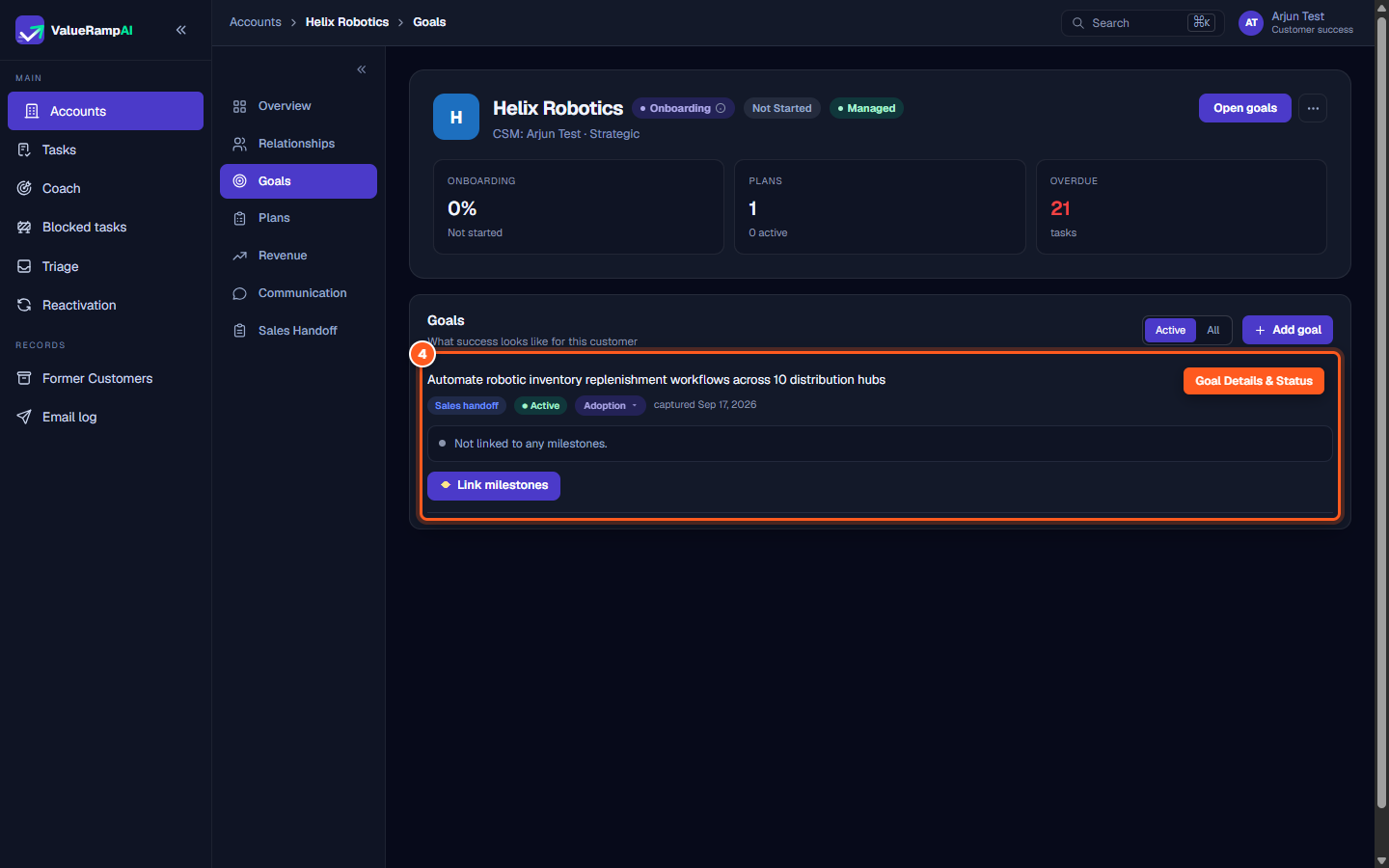Open Goal Details & Status
The height and width of the screenshot is (868, 1389).
(x=1254, y=381)
